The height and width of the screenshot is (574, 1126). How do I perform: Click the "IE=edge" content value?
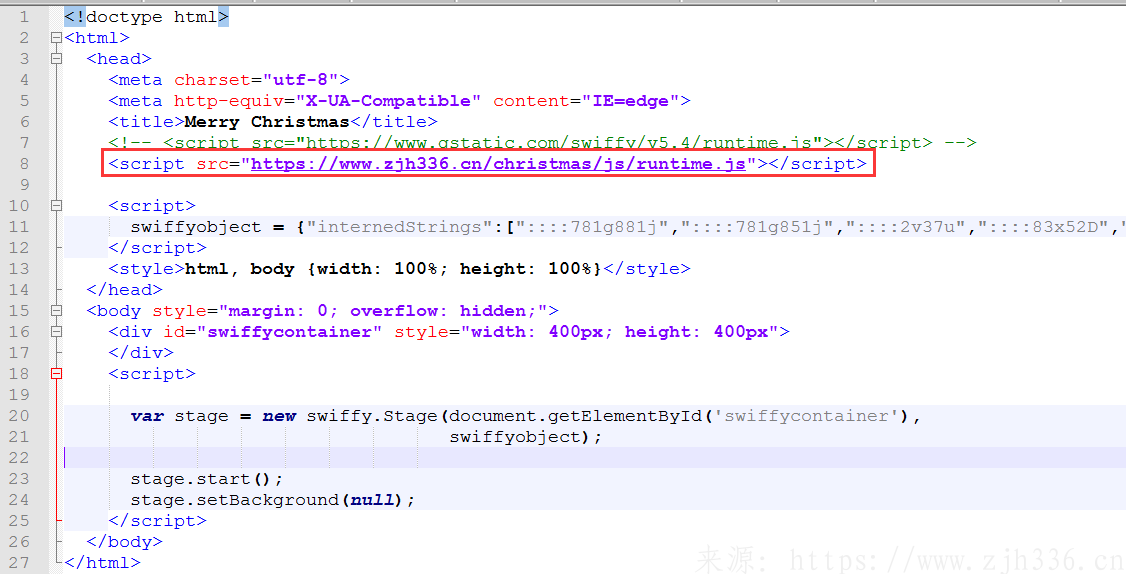point(631,101)
